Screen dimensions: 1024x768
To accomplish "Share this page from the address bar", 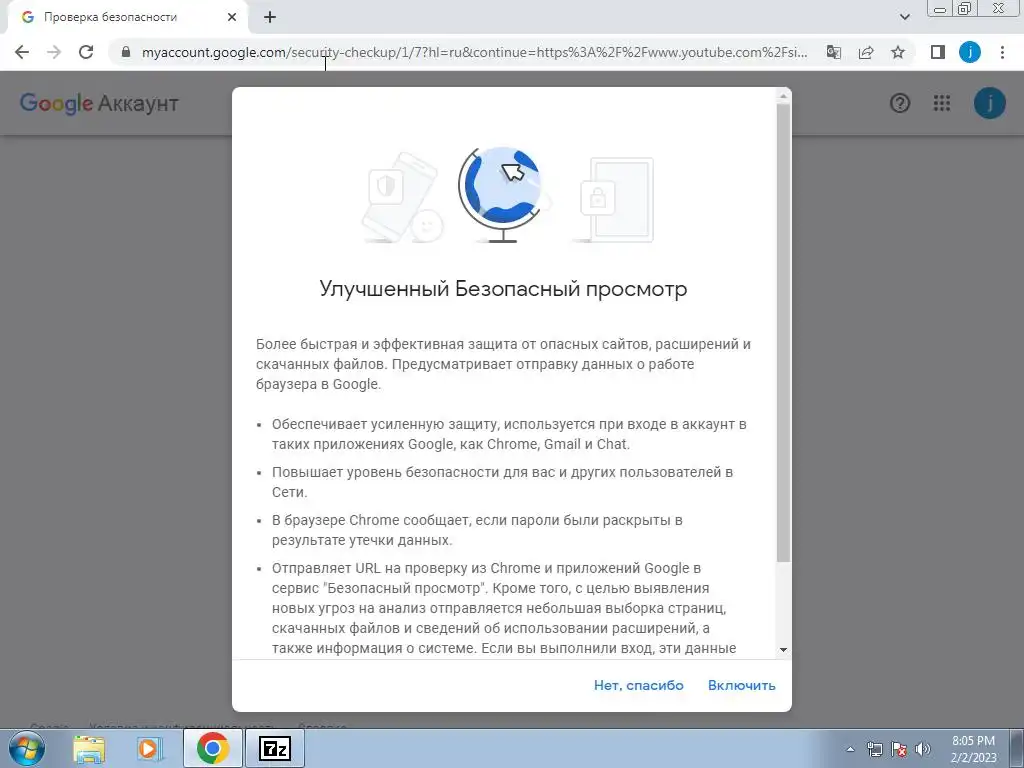I will (866, 52).
